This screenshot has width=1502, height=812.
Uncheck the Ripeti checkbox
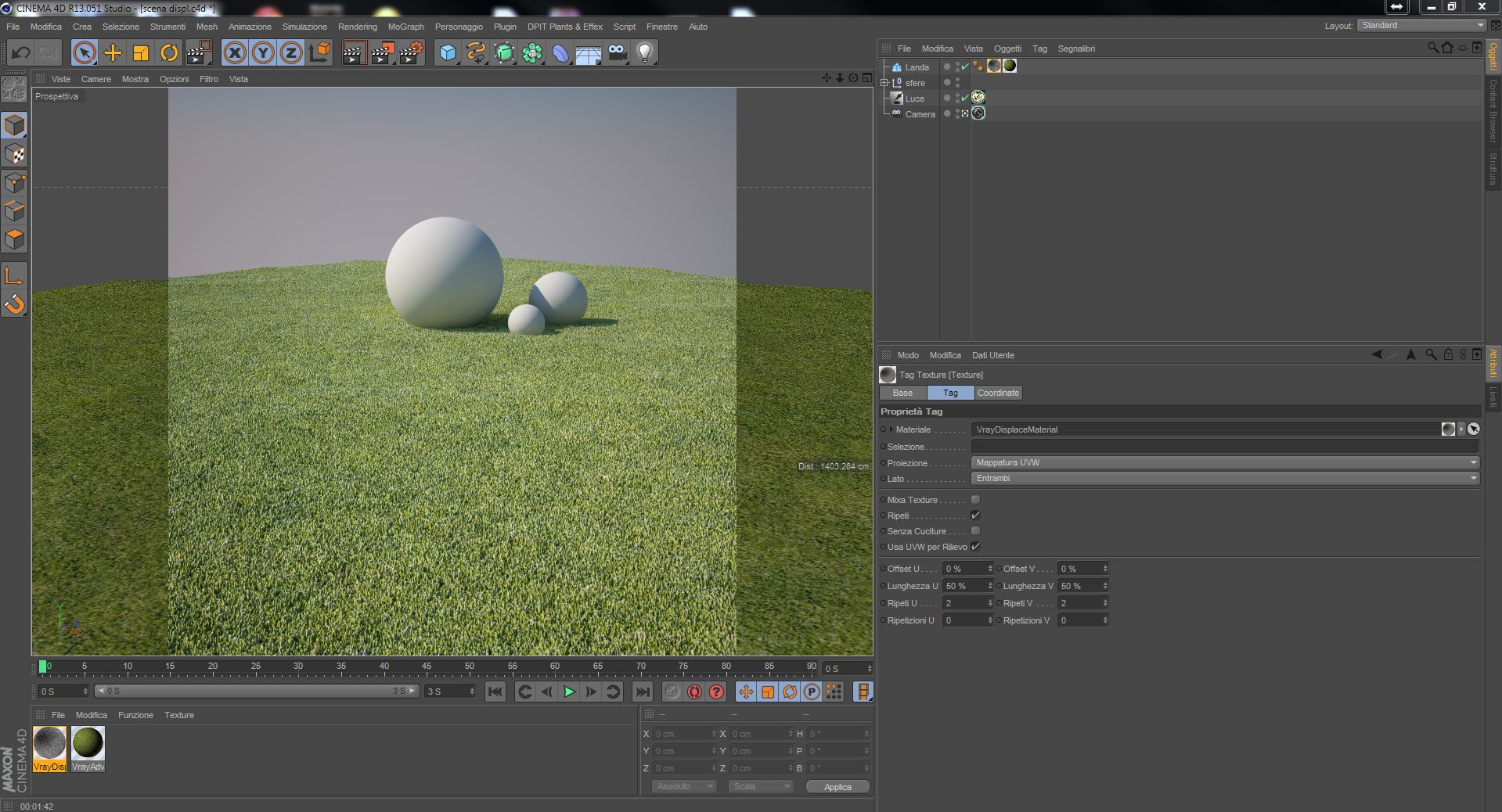pyautogui.click(x=975, y=516)
